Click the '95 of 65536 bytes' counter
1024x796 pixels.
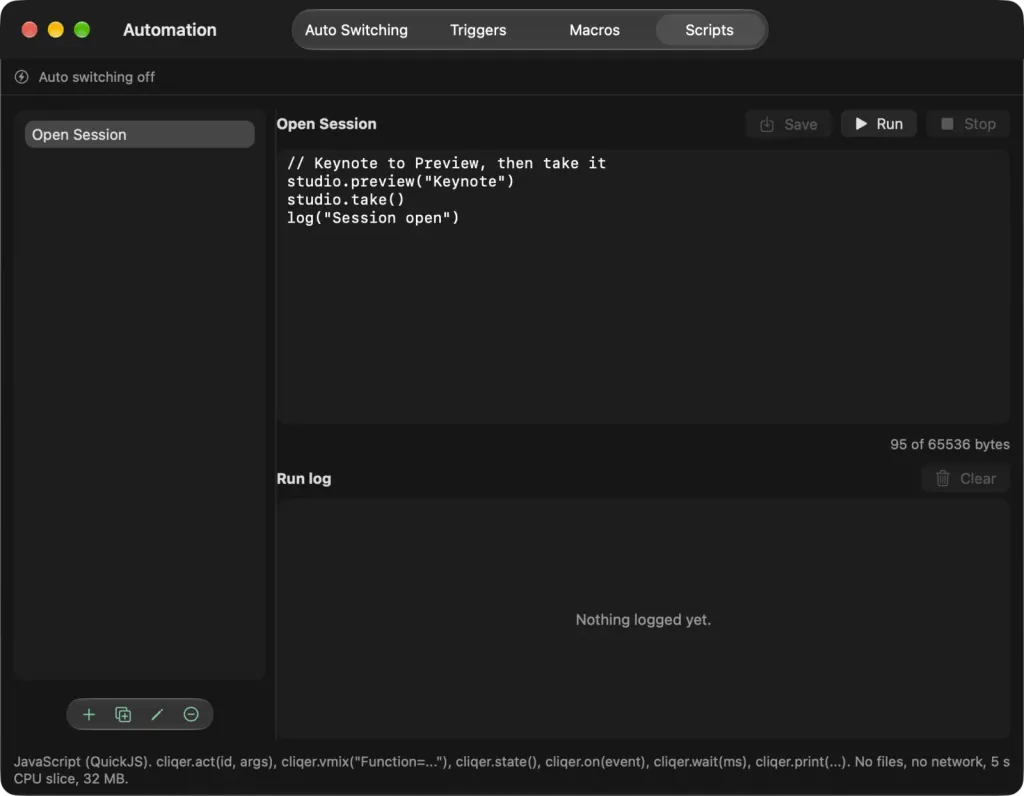(x=950, y=444)
